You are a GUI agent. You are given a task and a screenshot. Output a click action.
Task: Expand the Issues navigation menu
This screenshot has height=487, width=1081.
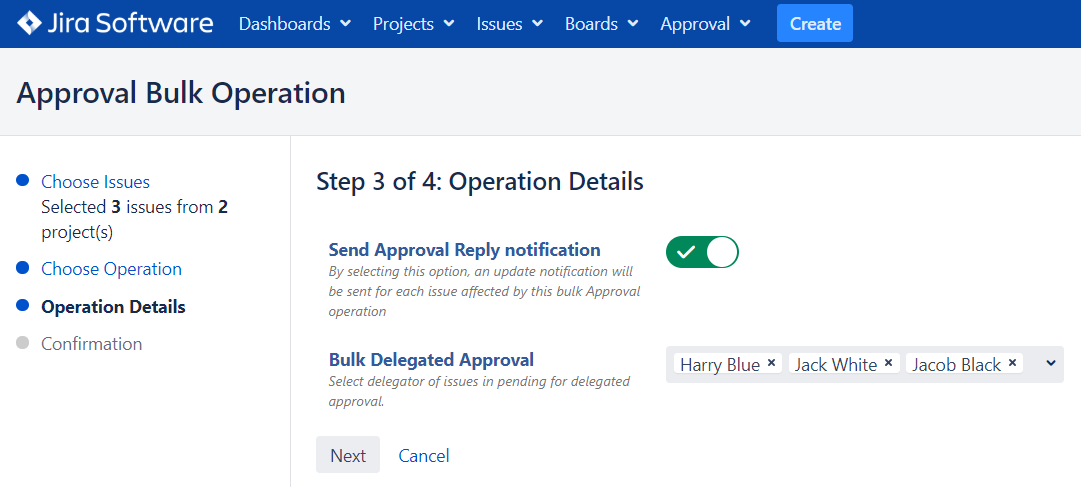click(509, 23)
